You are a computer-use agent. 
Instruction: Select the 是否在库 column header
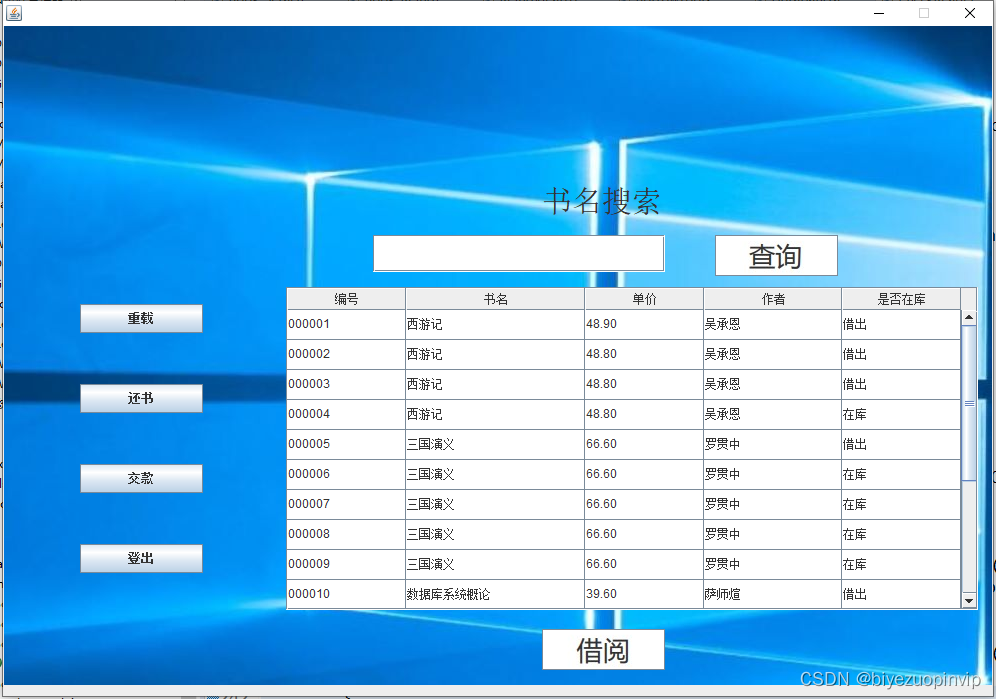tap(901, 299)
